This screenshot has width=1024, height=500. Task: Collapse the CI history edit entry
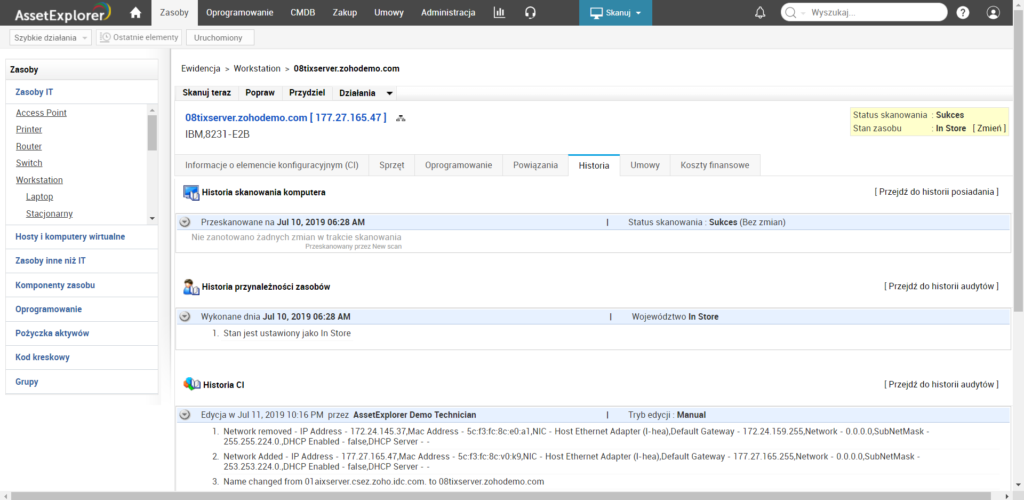tap(185, 414)
